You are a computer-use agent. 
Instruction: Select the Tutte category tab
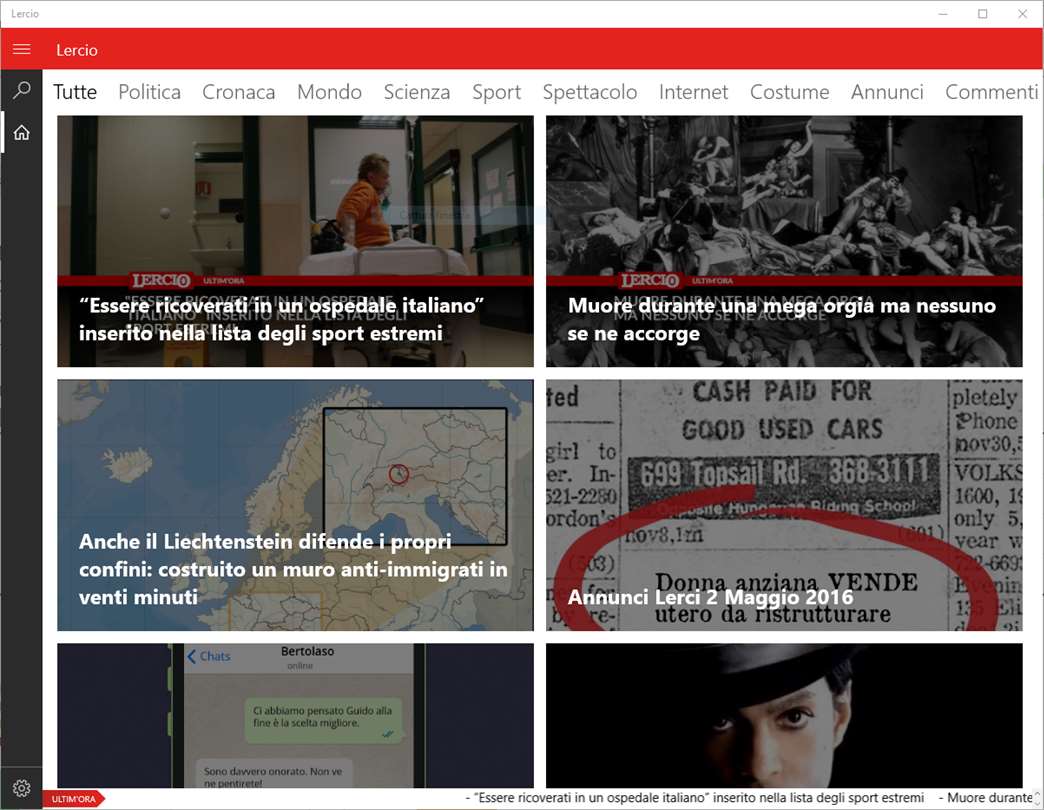(x=75, y=92)
